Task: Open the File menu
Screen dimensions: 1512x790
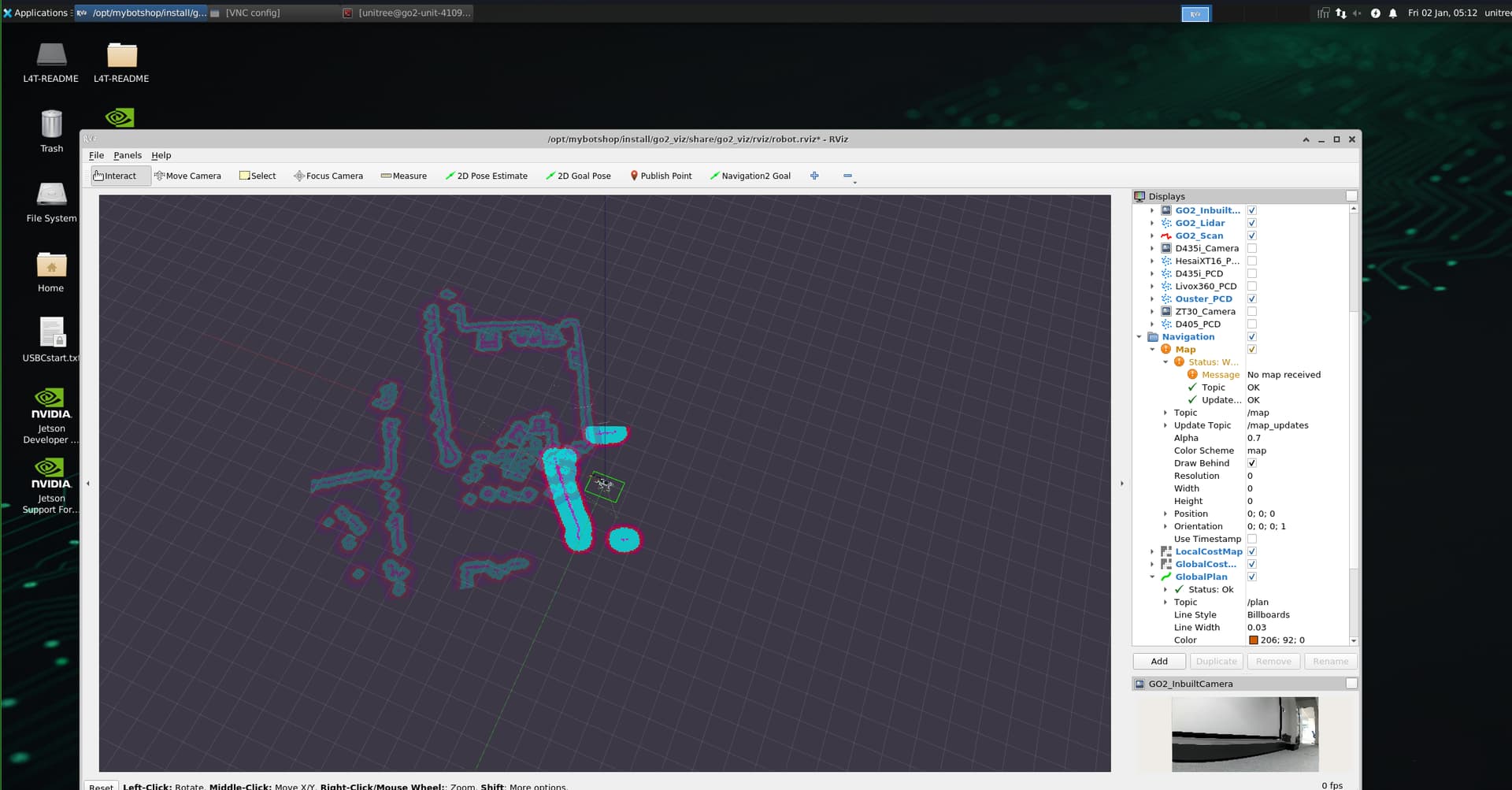Action: [96, 155]
